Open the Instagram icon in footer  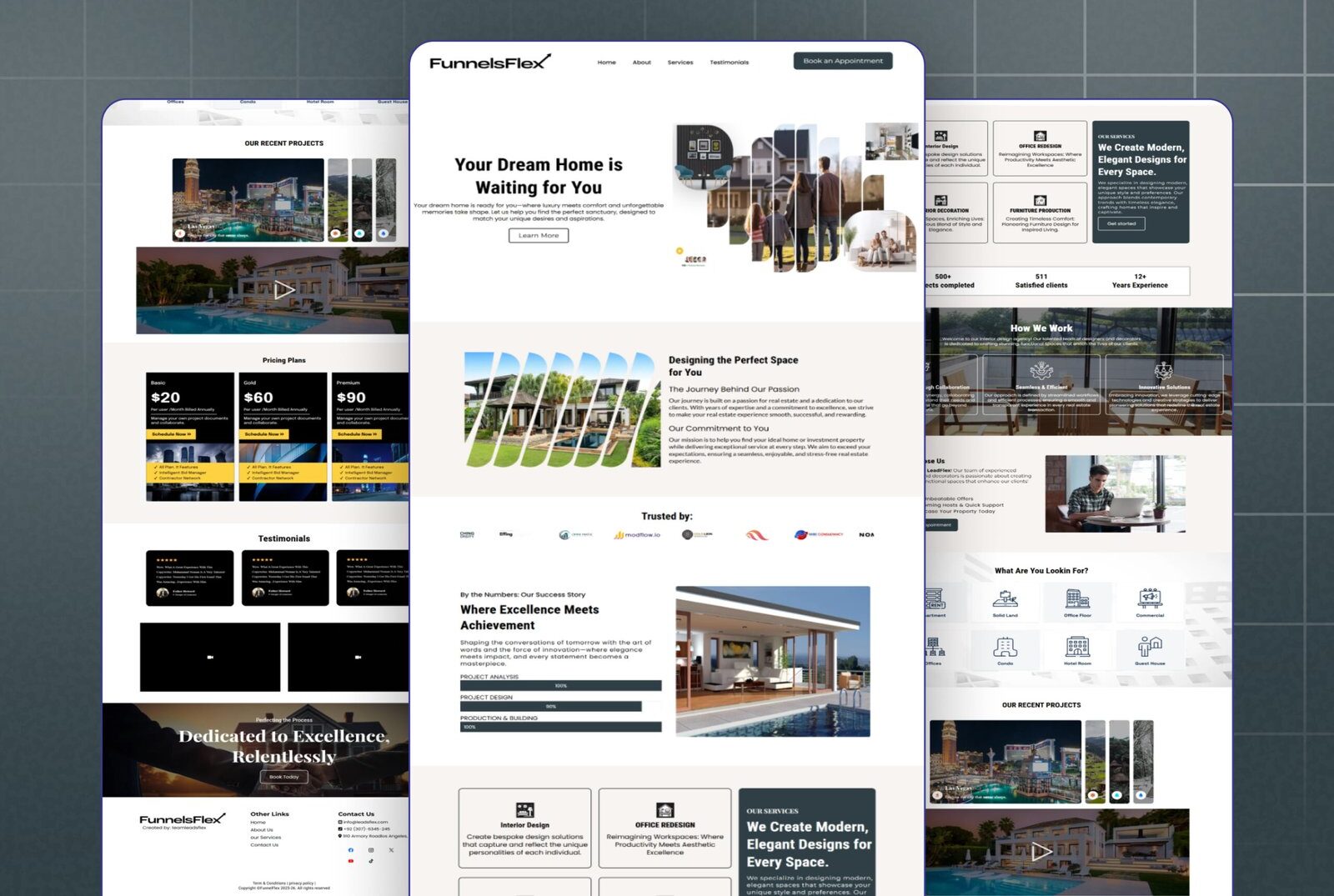point(371,850)
